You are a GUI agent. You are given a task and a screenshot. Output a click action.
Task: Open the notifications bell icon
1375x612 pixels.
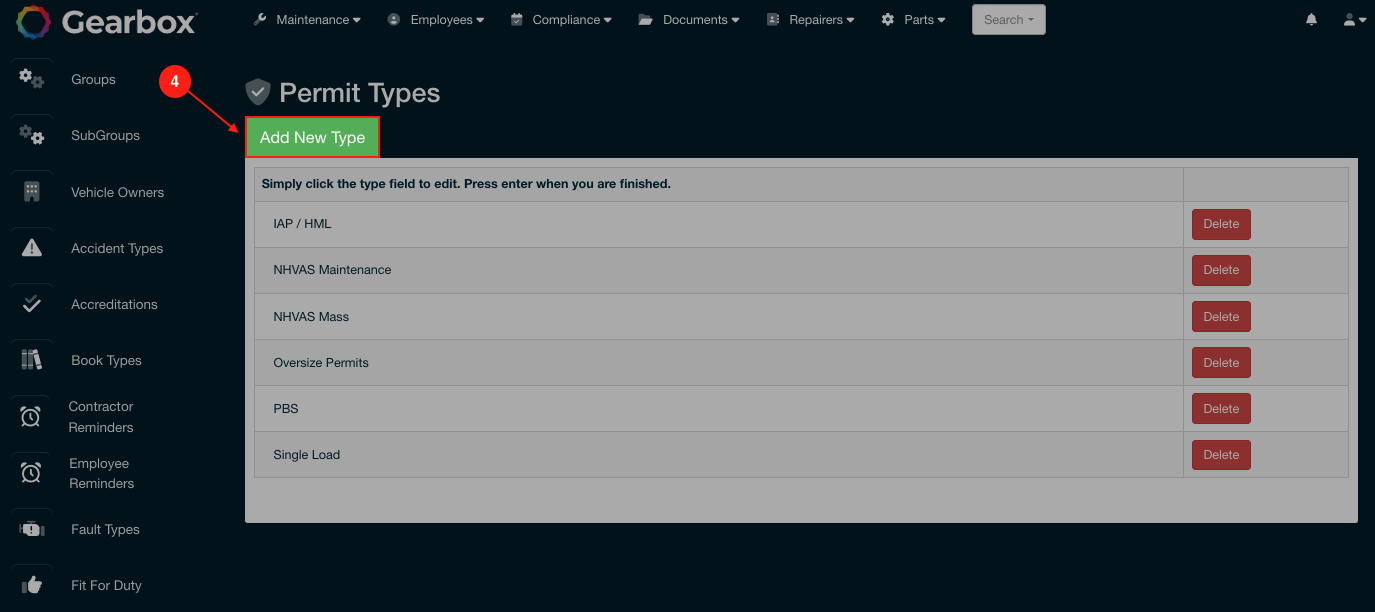(x=1311, y=20)
